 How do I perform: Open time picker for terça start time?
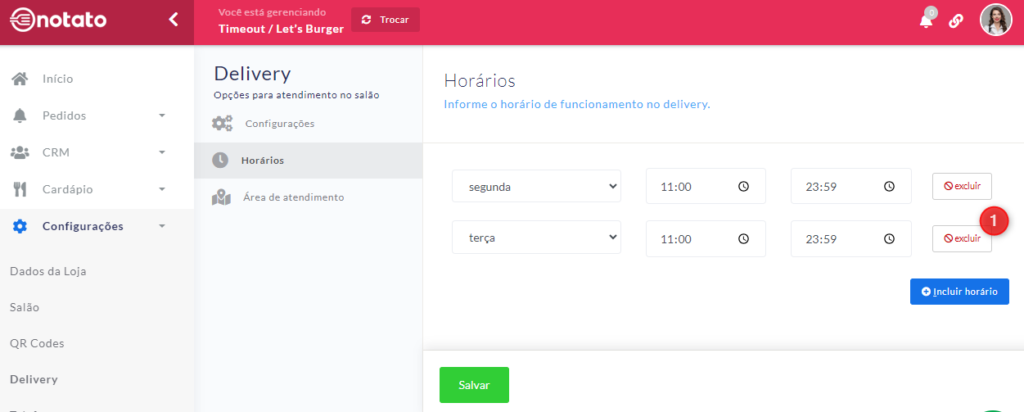coord(743,239)
